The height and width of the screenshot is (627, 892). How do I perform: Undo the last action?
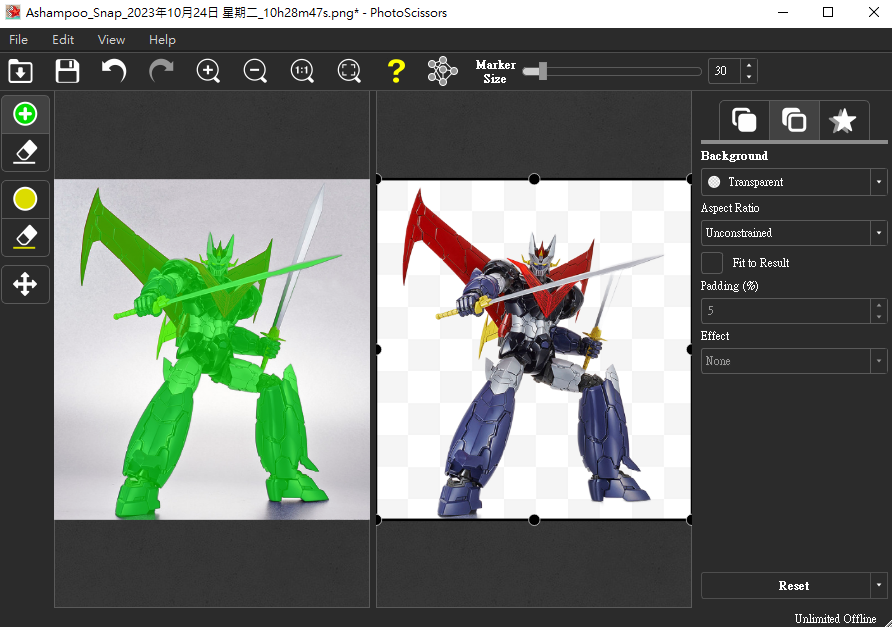(x=114, y=72)
